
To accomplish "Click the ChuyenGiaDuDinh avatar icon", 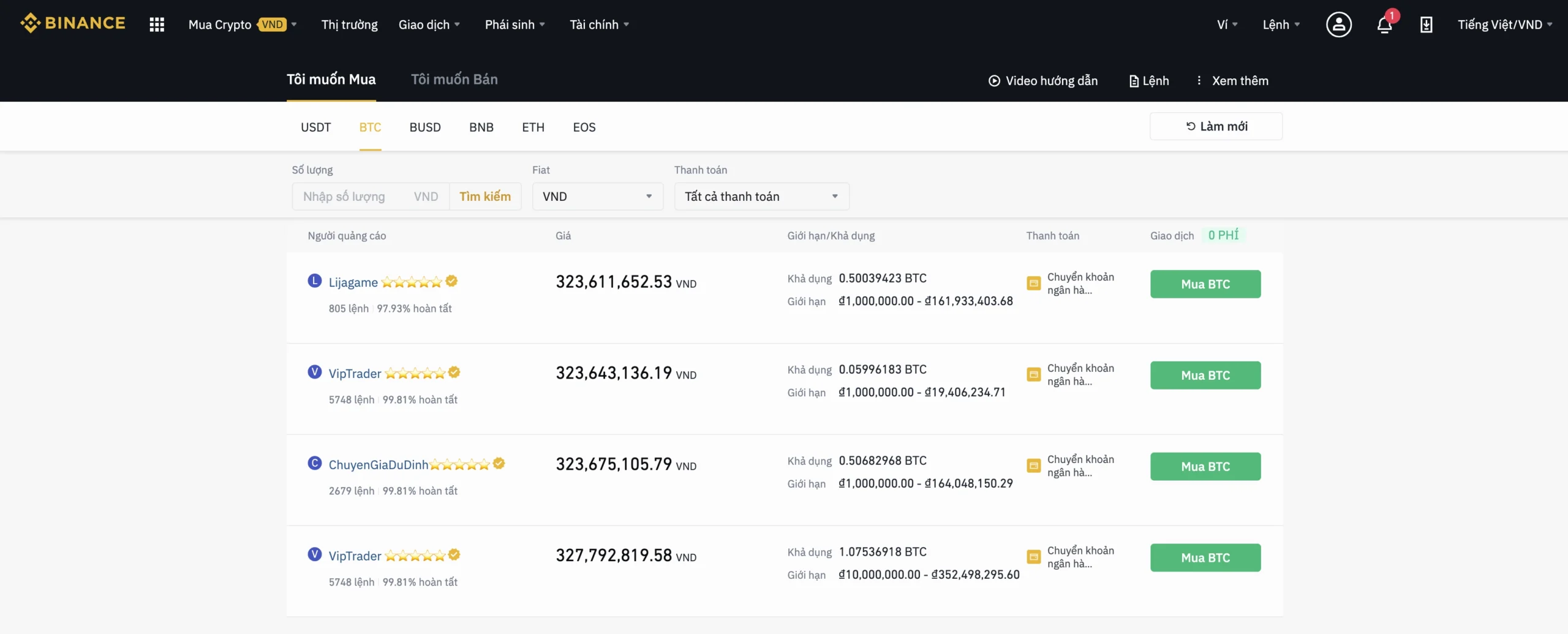I will click(315, 464).
